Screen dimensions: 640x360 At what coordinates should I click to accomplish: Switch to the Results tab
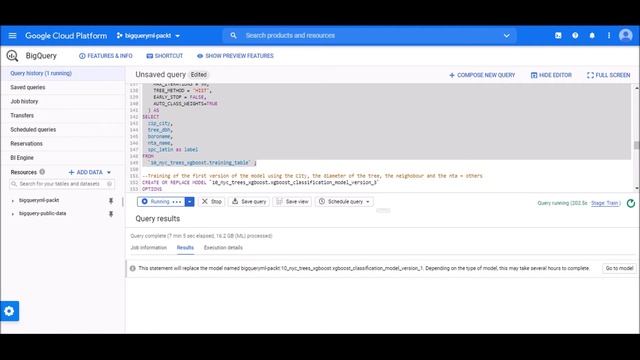(x=185, y=248)
